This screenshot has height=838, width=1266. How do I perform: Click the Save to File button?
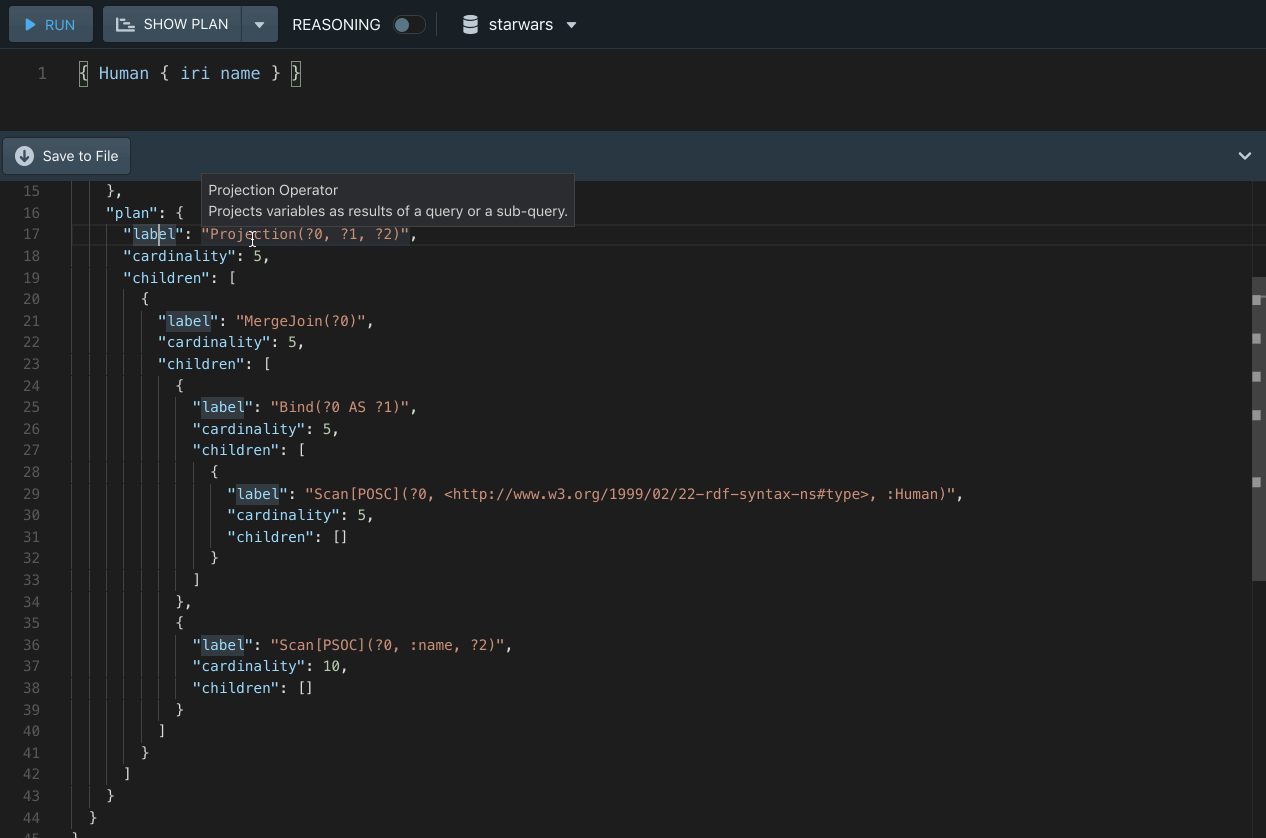point(67,156)
